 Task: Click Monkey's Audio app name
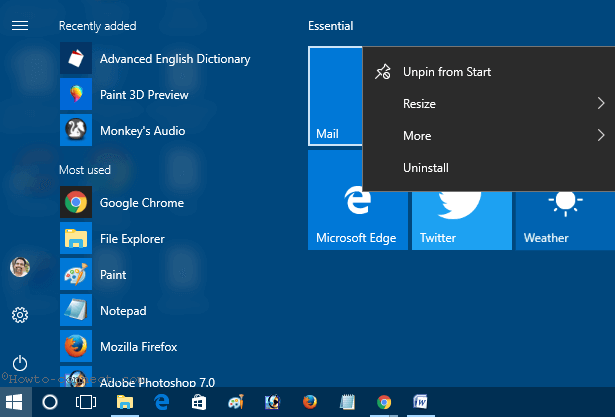coord(142,131)
